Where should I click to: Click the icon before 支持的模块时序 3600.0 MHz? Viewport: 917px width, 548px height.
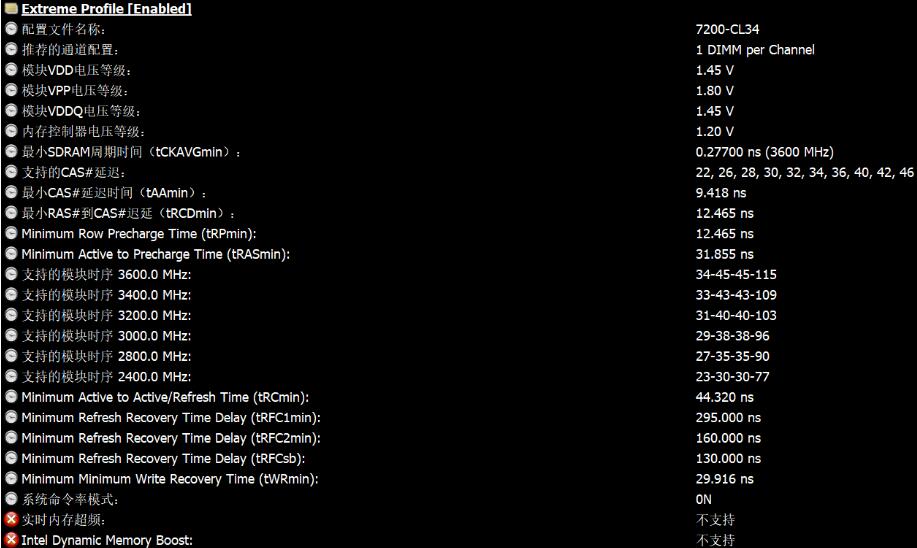[x=11, y=274]
